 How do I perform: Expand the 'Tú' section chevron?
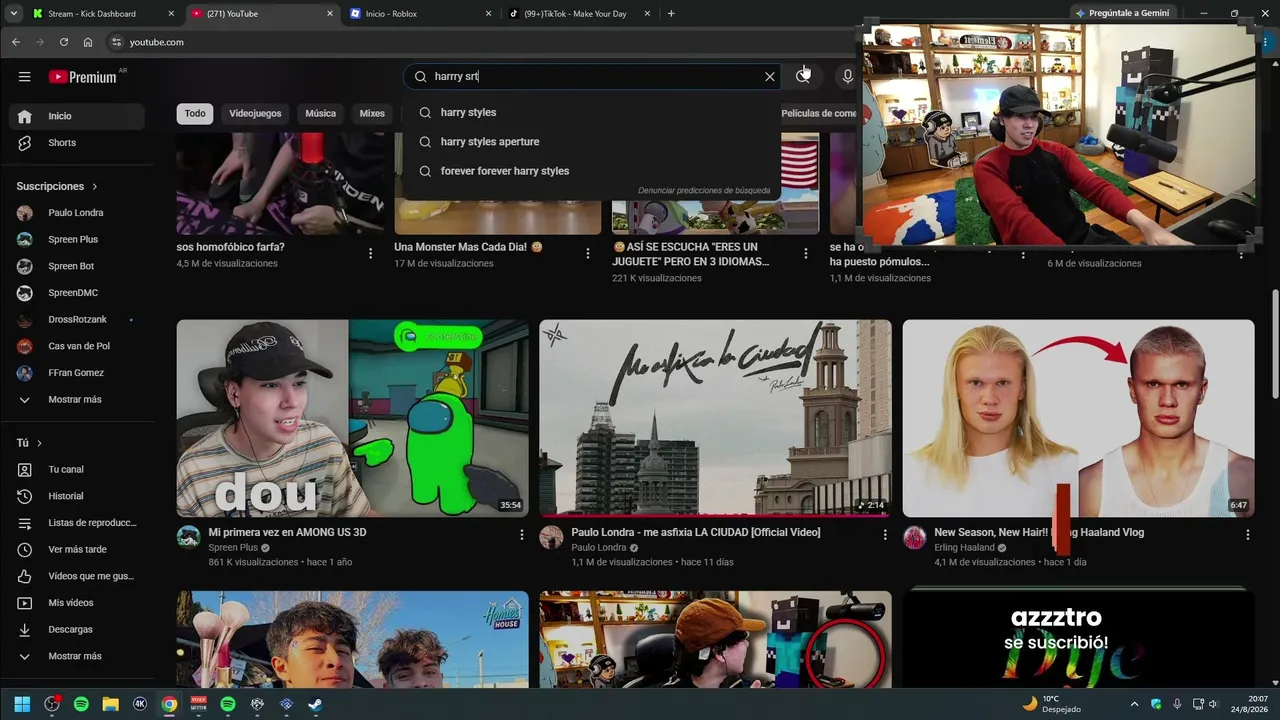pos(39,443)
